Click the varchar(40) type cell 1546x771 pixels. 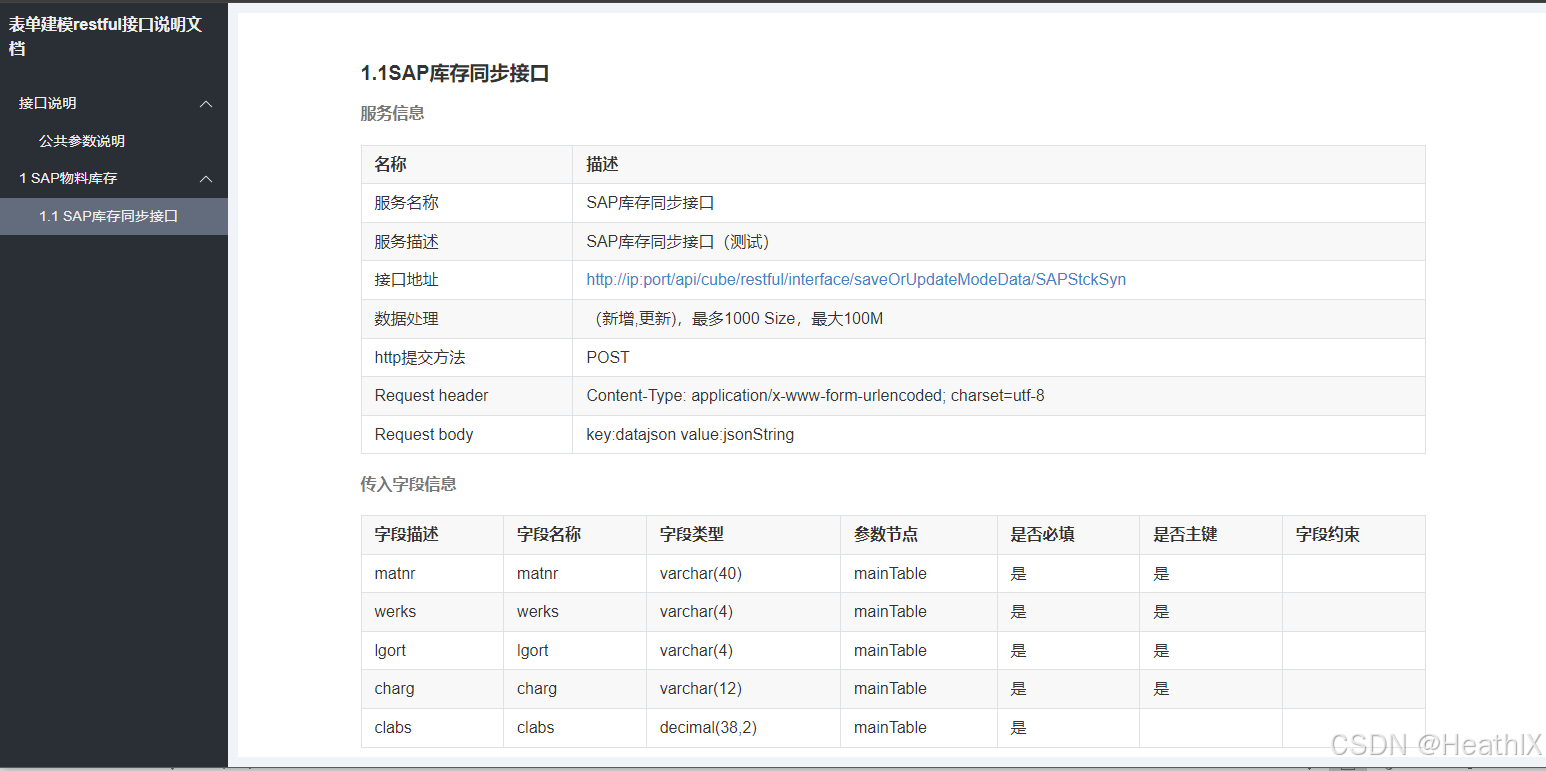(x=743, y=573)
